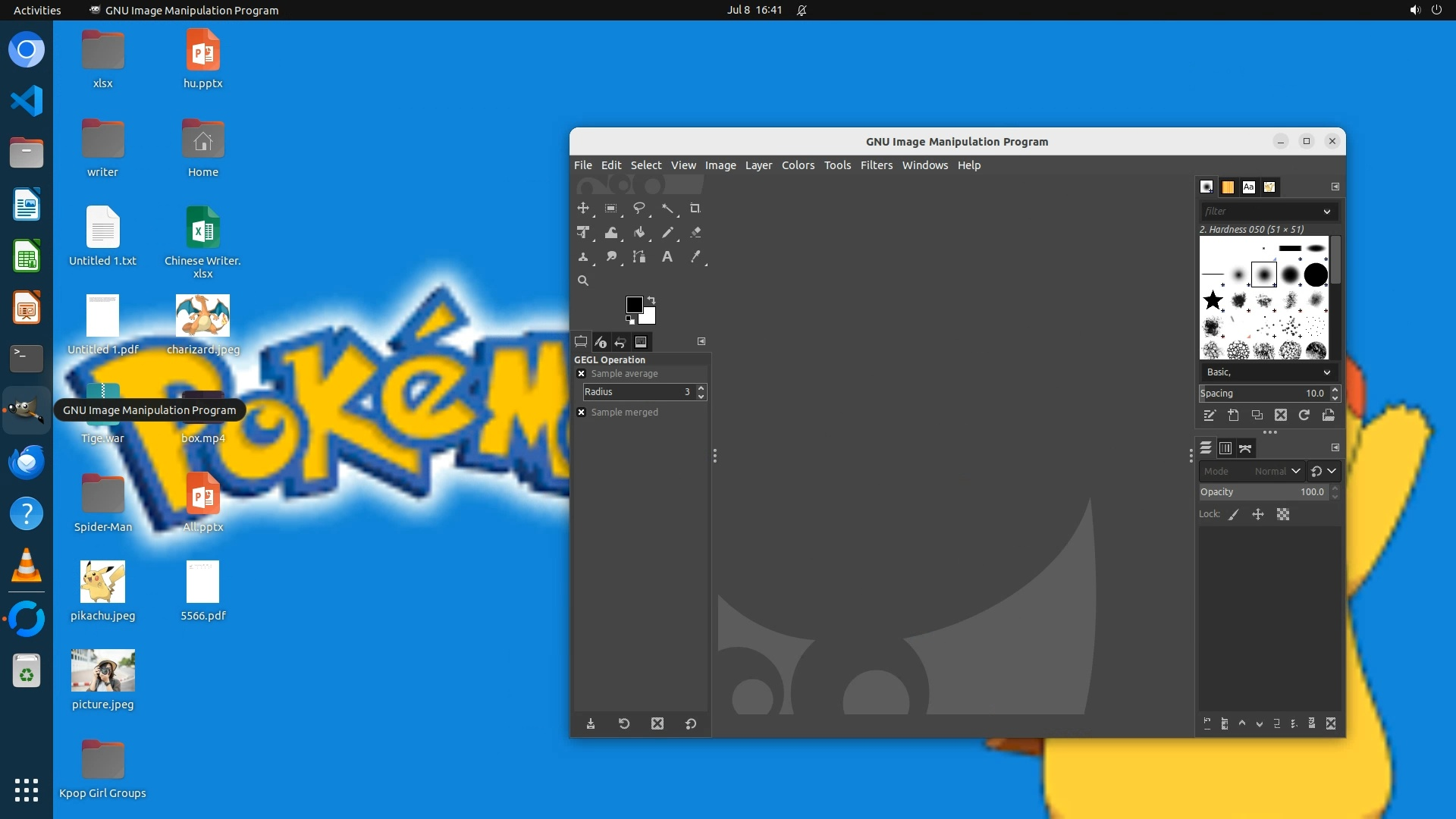
Task: Toggle the Sample average checkbox
Action: tap(582, 374)
